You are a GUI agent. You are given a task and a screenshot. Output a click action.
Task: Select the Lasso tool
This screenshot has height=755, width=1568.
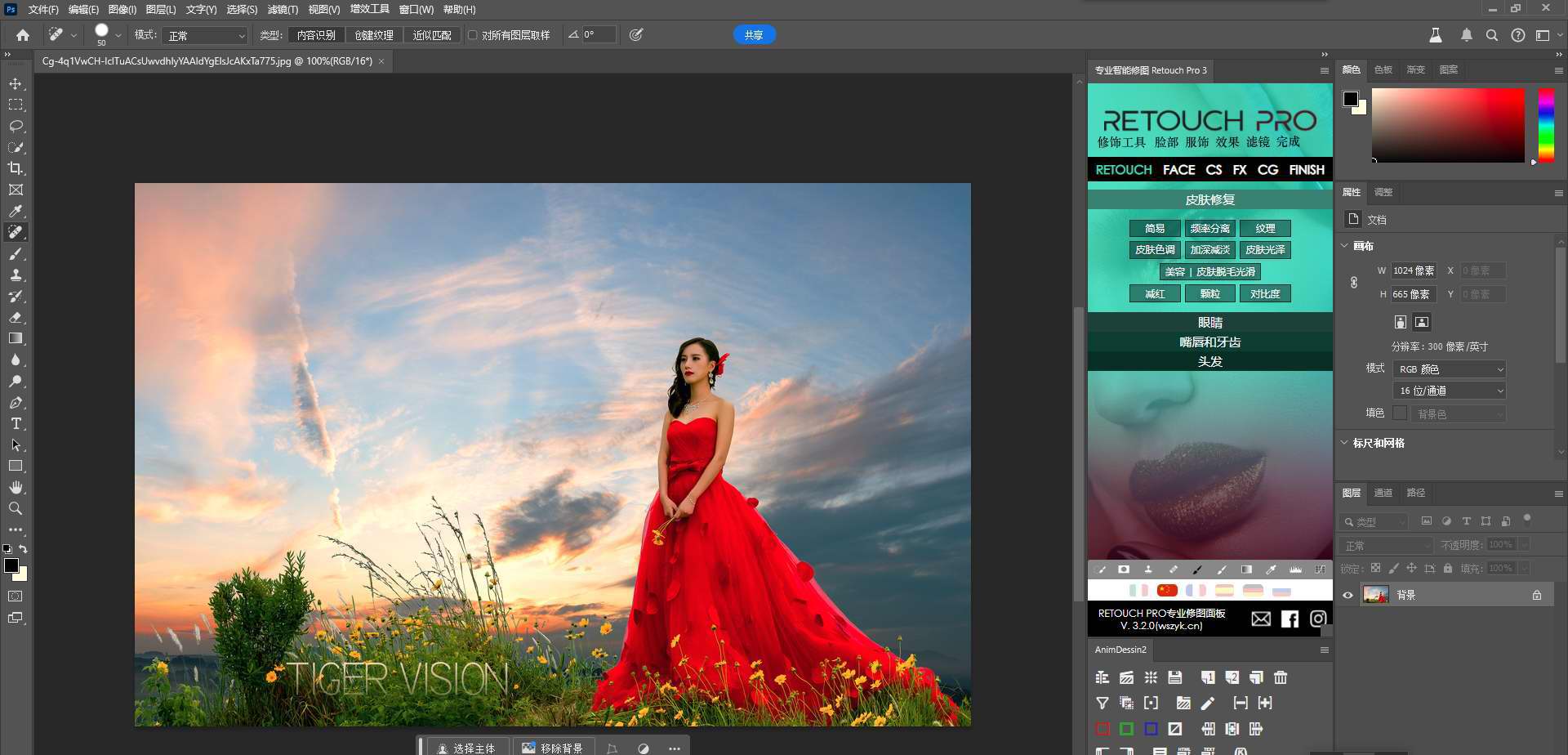click(16, 126)
